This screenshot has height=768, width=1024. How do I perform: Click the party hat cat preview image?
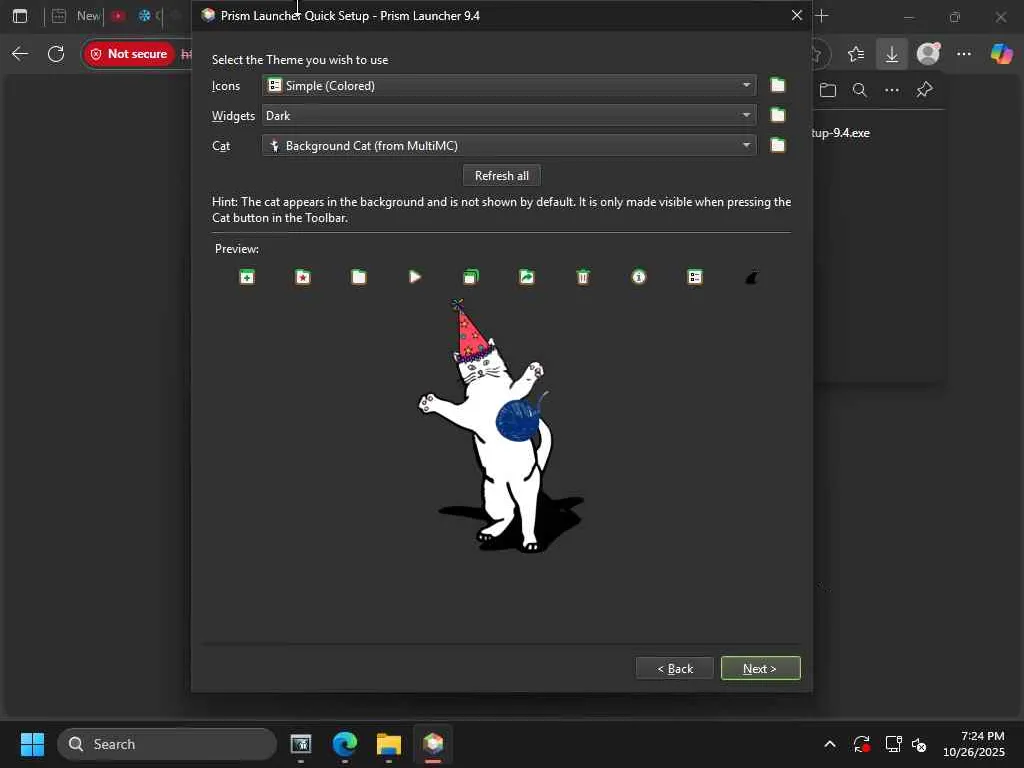coord(502,426)
